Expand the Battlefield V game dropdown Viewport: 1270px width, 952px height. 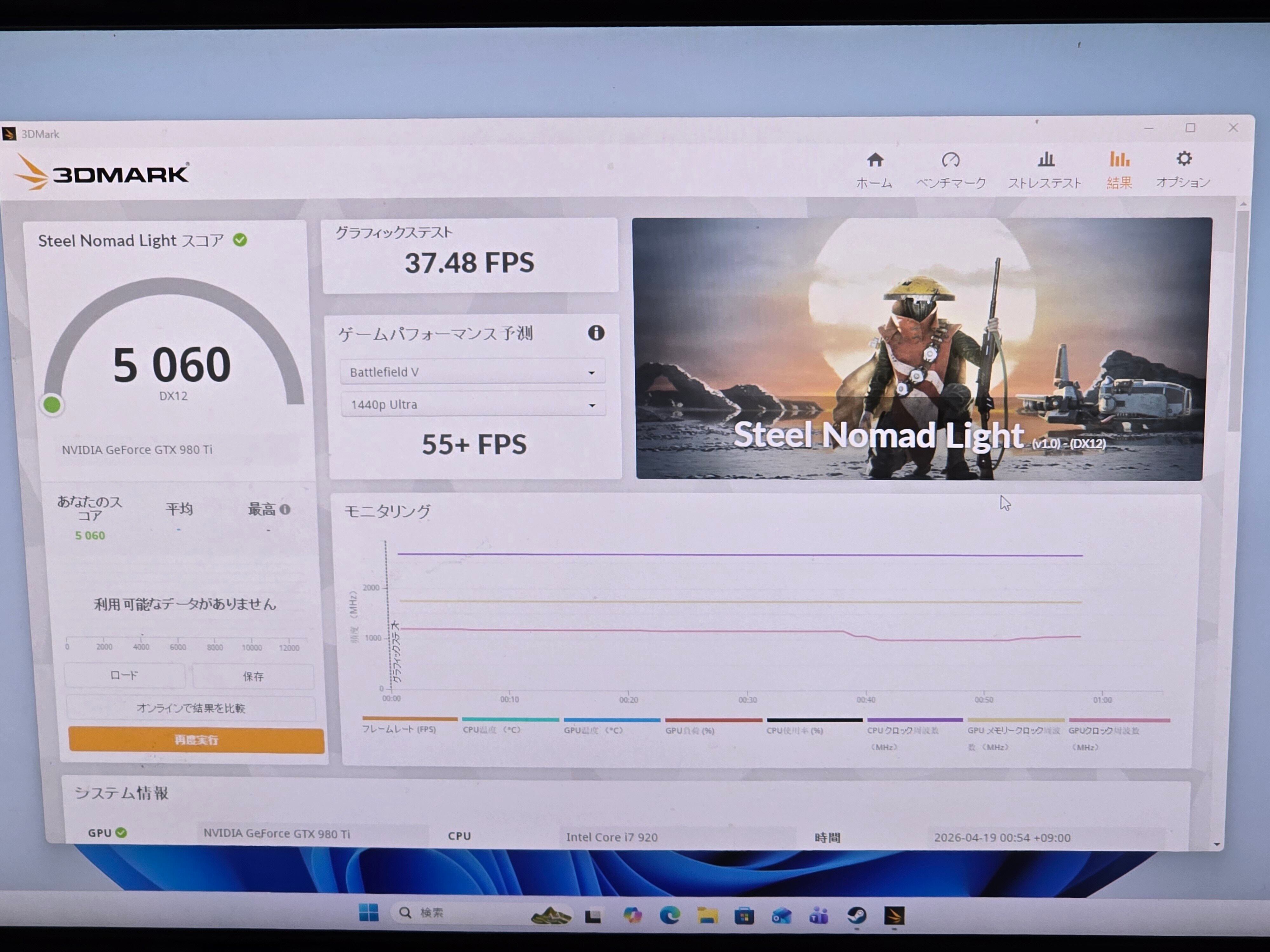pos(472,372)
